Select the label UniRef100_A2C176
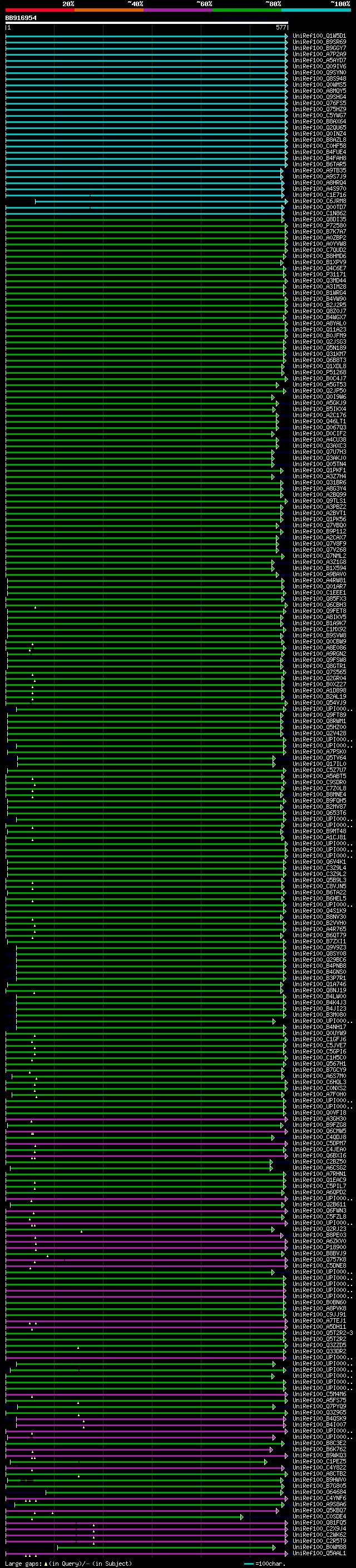The width and height of the screenshot is (356, 1568). pyautogui.click(x=319, y=415)
